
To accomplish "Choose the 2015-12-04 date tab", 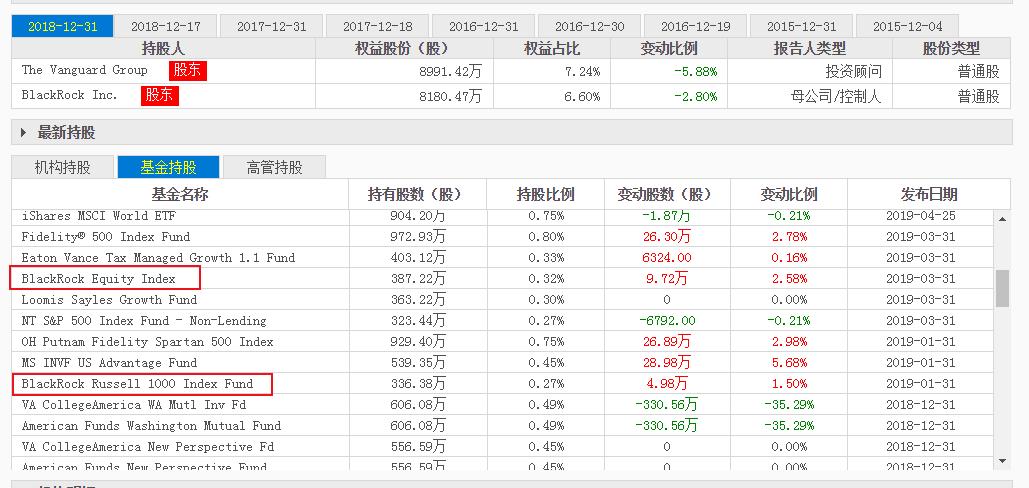I will click(x=907, y=26).
